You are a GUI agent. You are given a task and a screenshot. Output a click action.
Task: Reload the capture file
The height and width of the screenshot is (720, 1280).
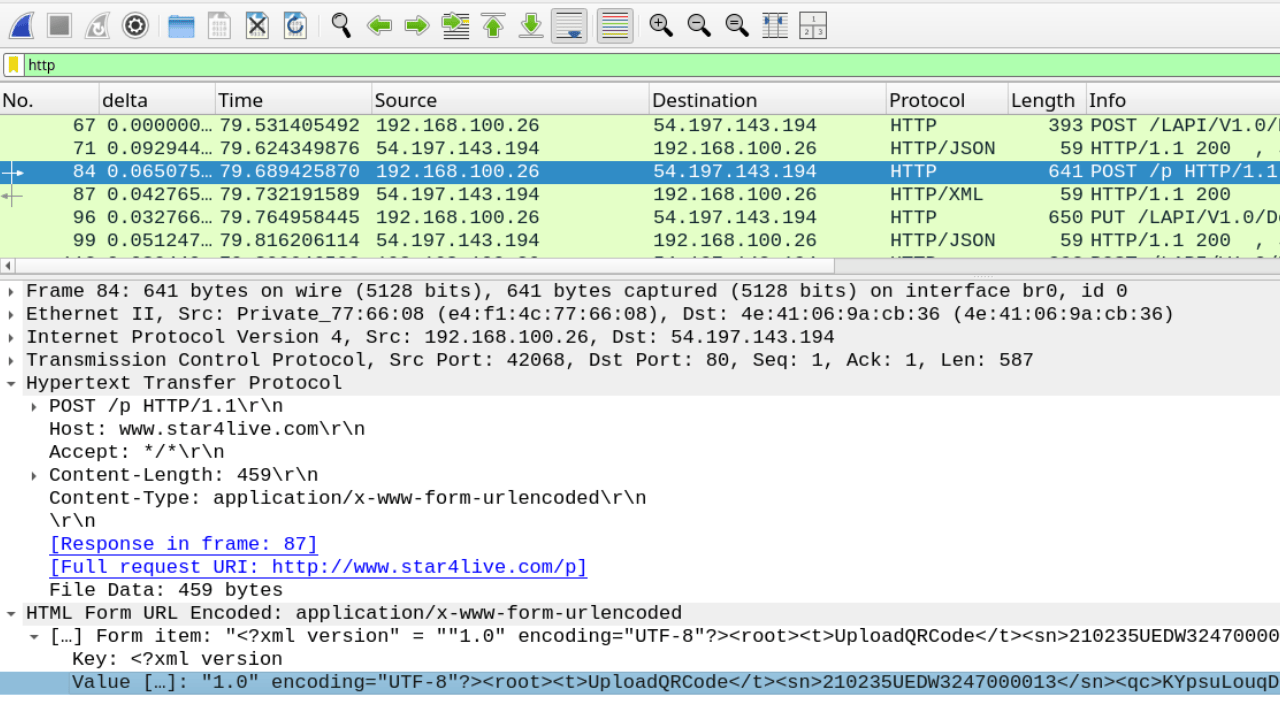click(295, 26)
